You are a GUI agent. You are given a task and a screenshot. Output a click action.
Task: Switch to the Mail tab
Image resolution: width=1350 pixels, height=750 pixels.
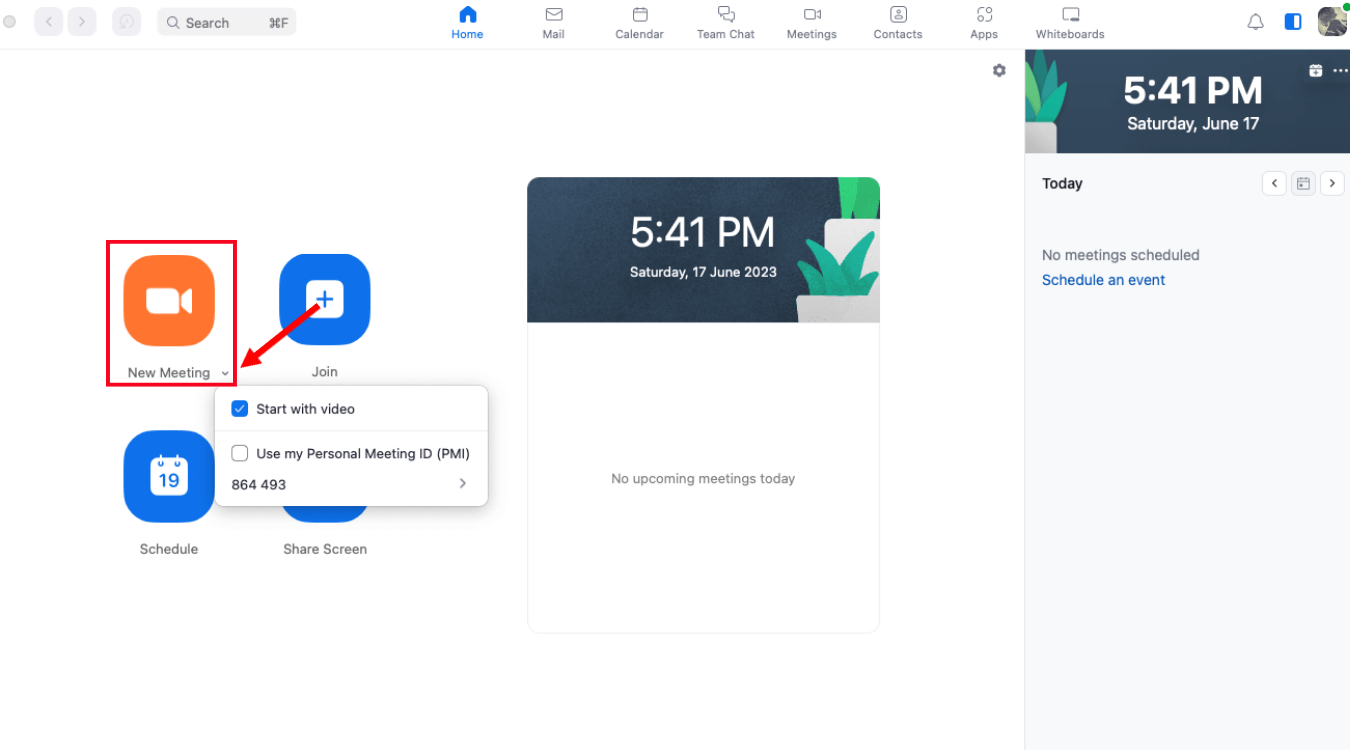coord(553,23)
